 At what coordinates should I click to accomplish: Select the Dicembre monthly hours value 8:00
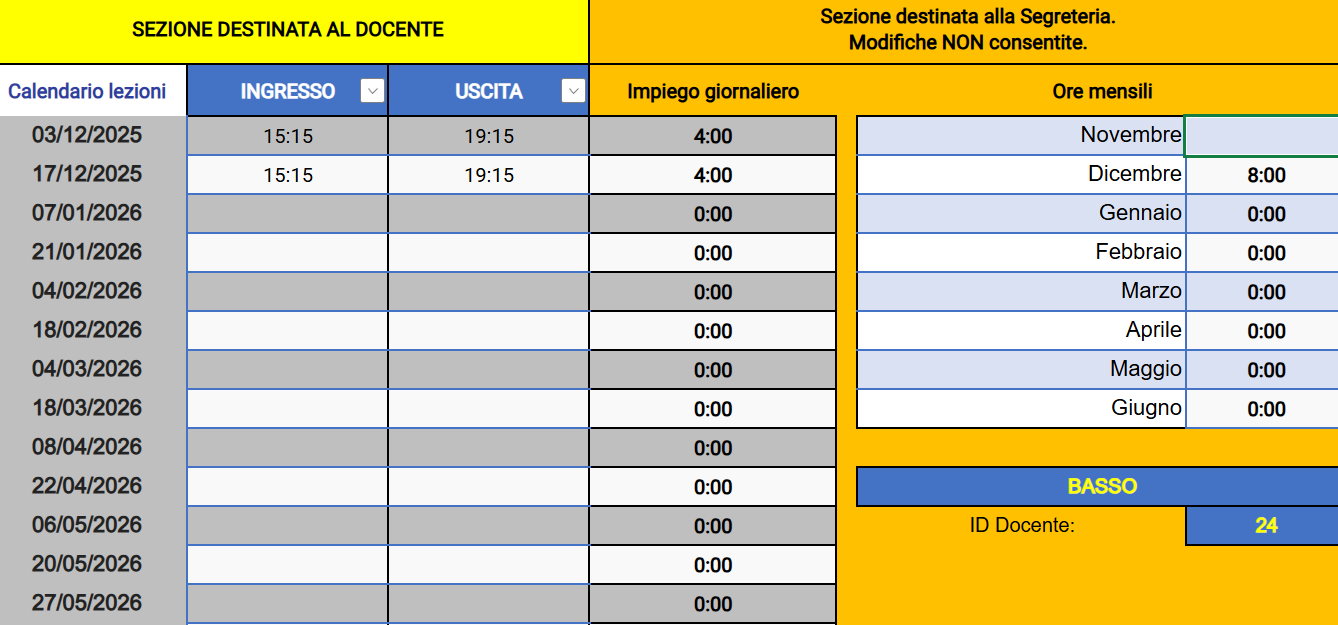point(1266,175)
